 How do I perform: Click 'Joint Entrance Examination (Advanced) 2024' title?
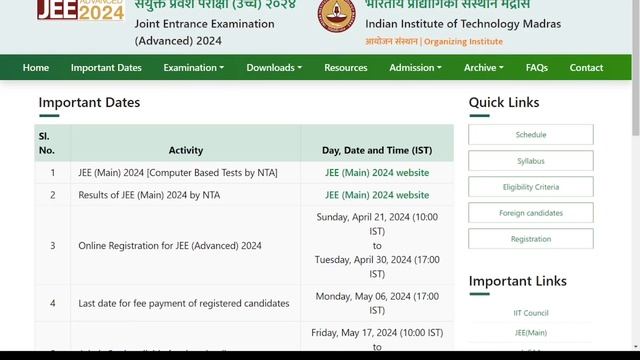tap(204, 32)
